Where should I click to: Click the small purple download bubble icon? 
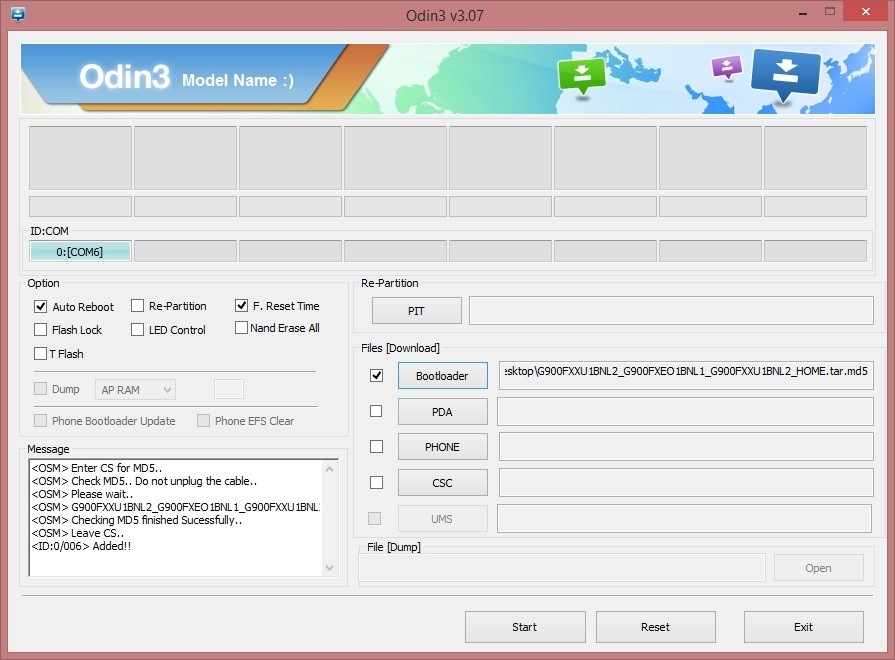click(x=727, y=67)
